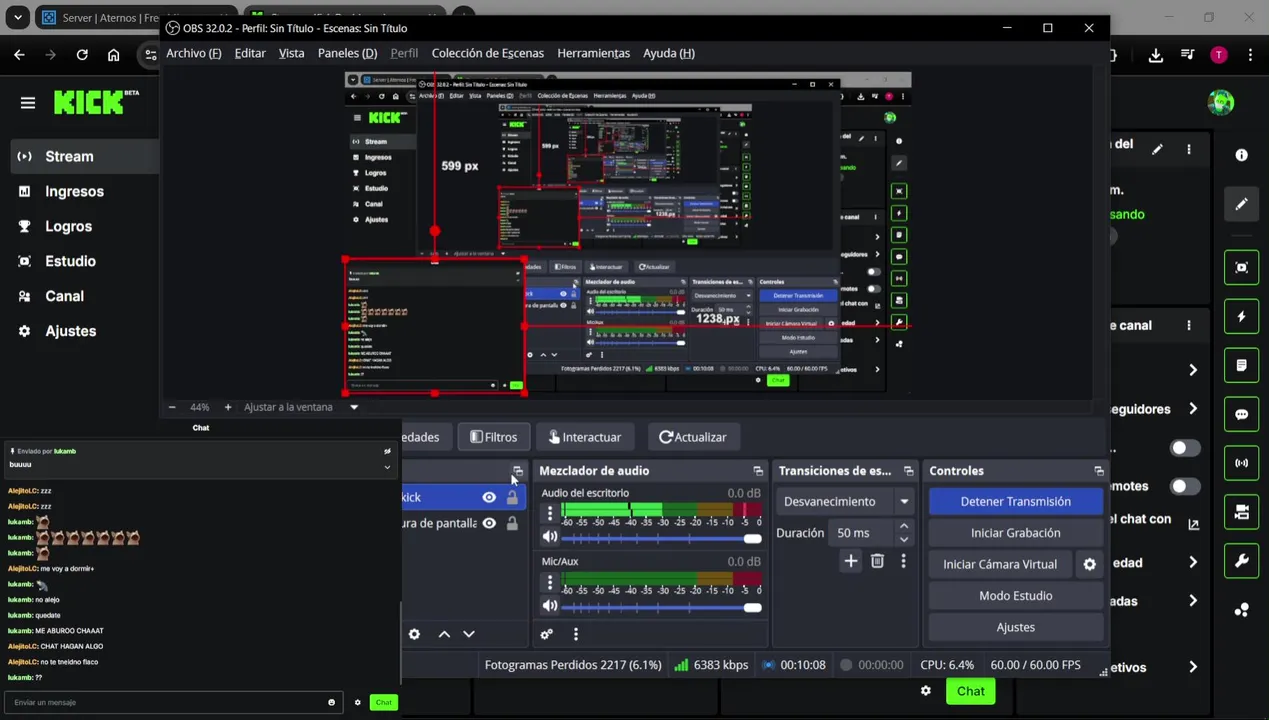The width and height of the screenshot is (1269, 720).
Task: Reload the browser page
Action: (x=82, y=55)
